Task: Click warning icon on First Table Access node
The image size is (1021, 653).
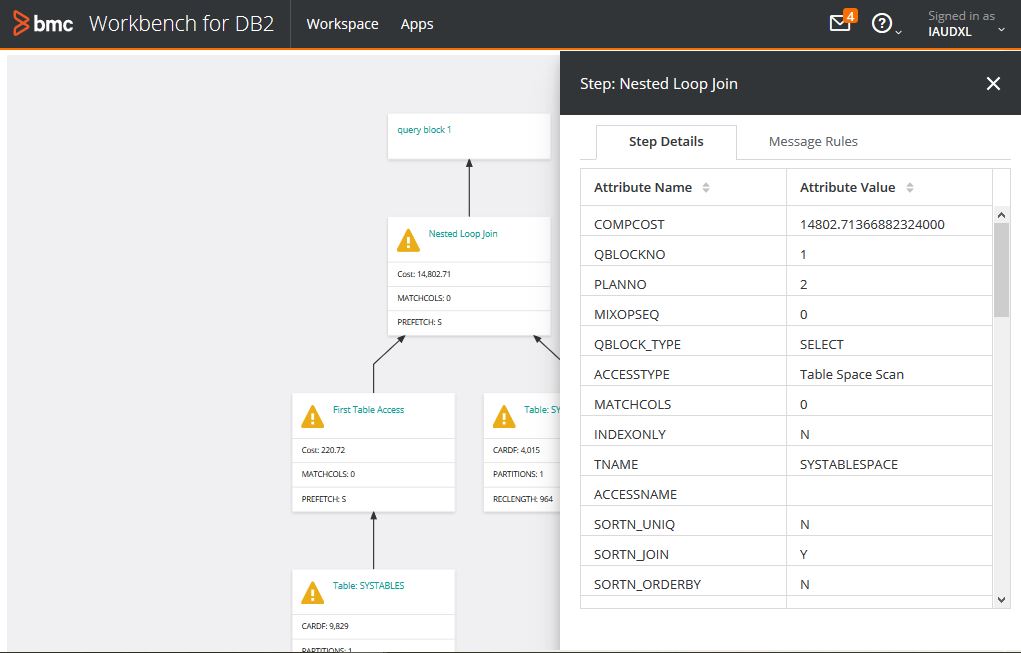Action: point(313,417)
